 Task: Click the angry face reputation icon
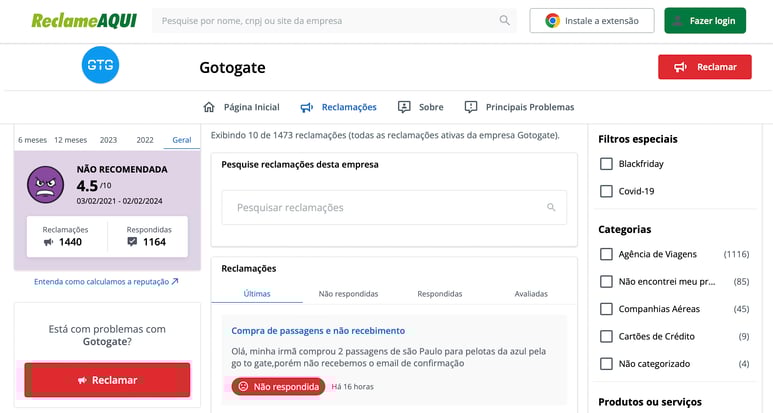click(45, 185)
